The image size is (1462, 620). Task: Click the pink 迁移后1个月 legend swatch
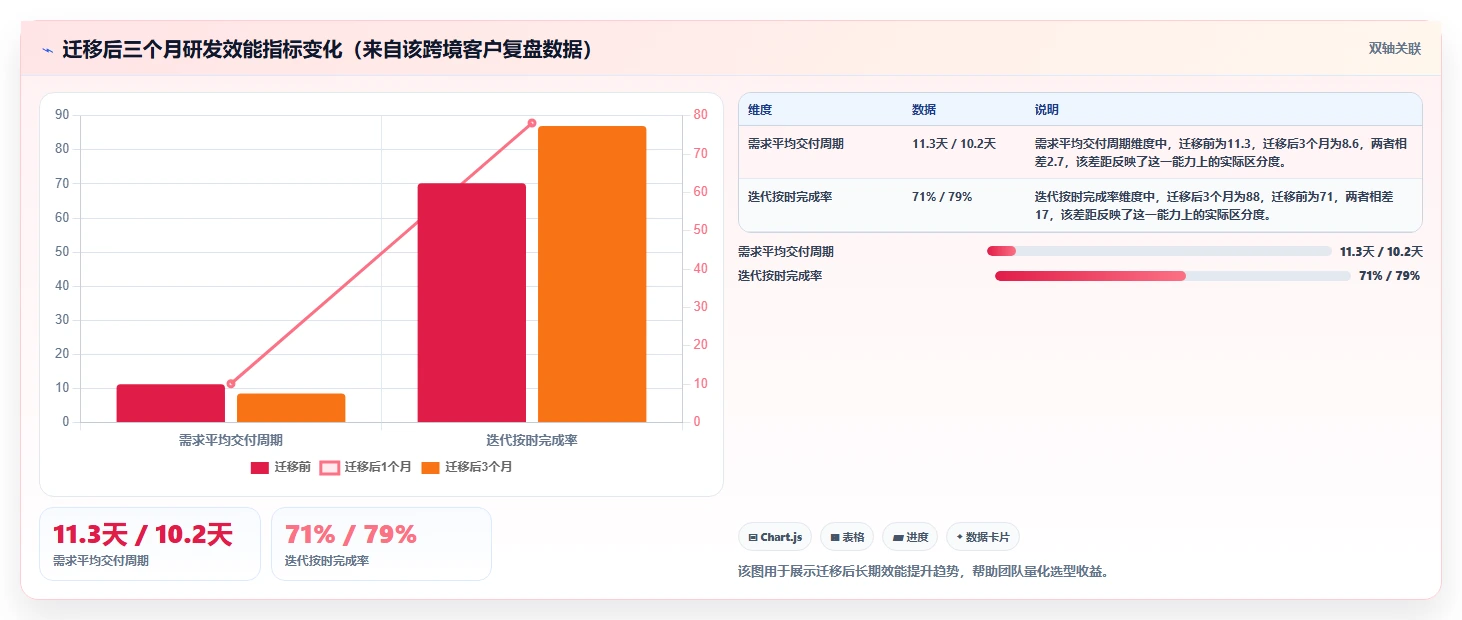click(329, 467)
